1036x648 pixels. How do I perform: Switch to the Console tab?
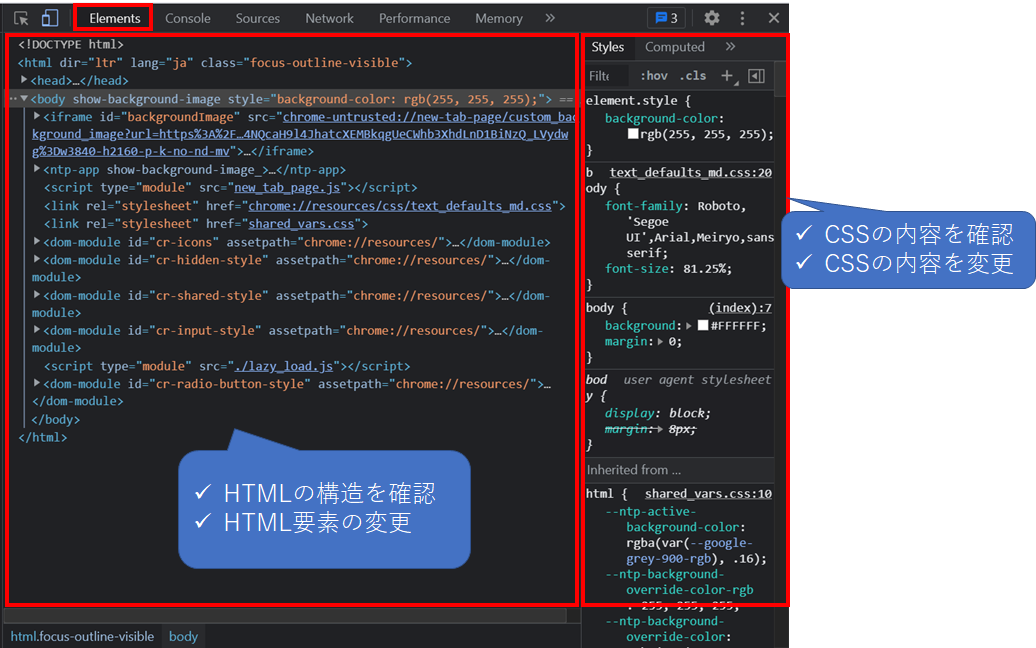(x=188, y=18)
